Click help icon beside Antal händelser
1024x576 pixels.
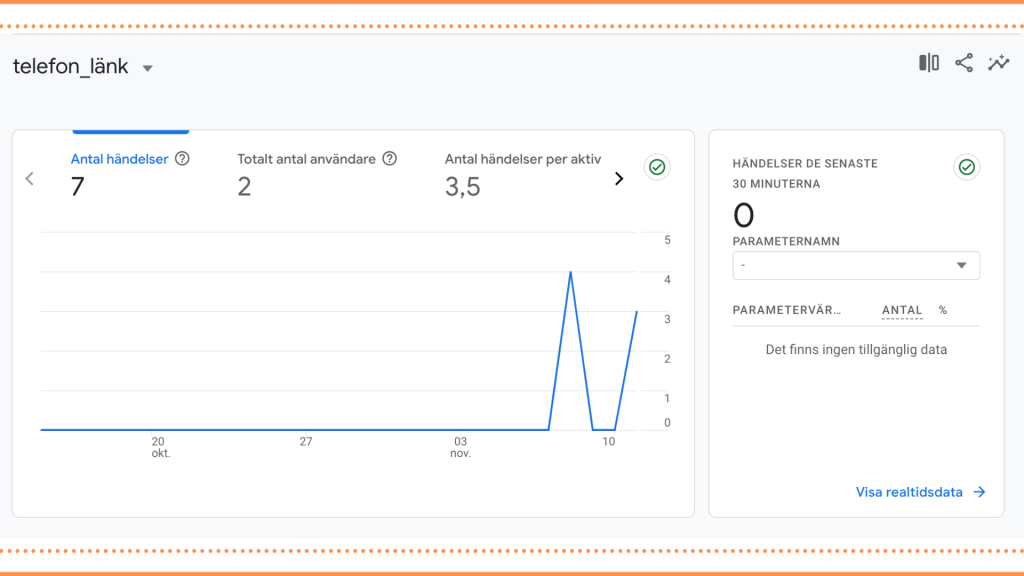coord(182,159)
